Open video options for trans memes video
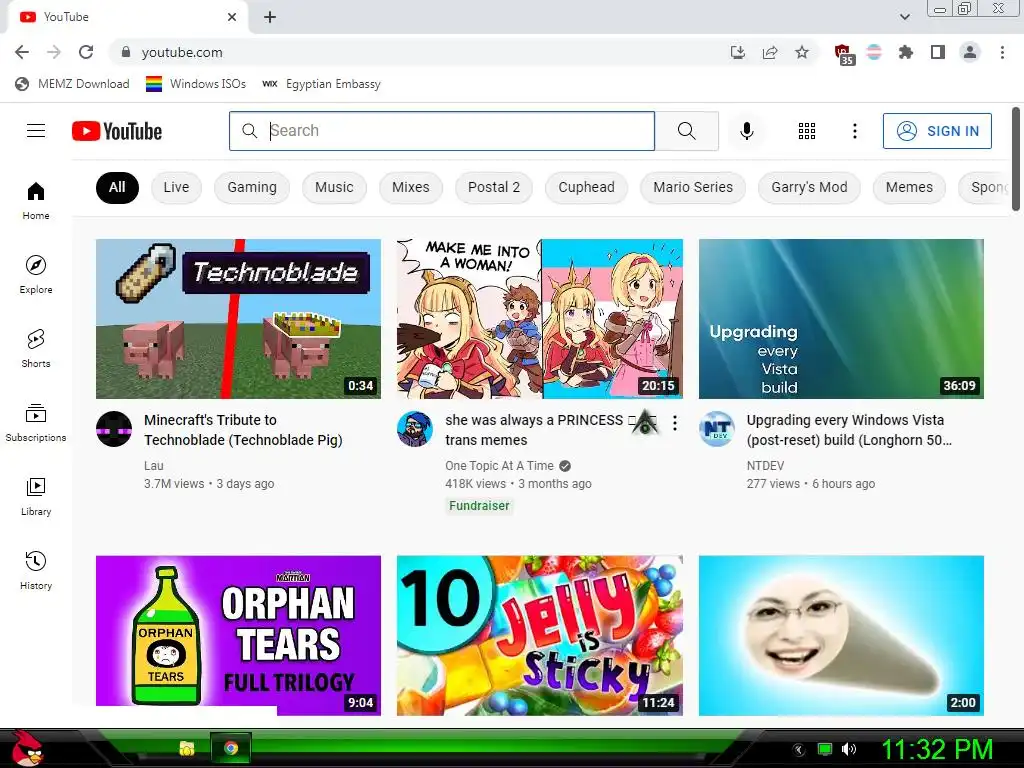1024x768 pixels. pyautogui.click(x=675, y=423)
